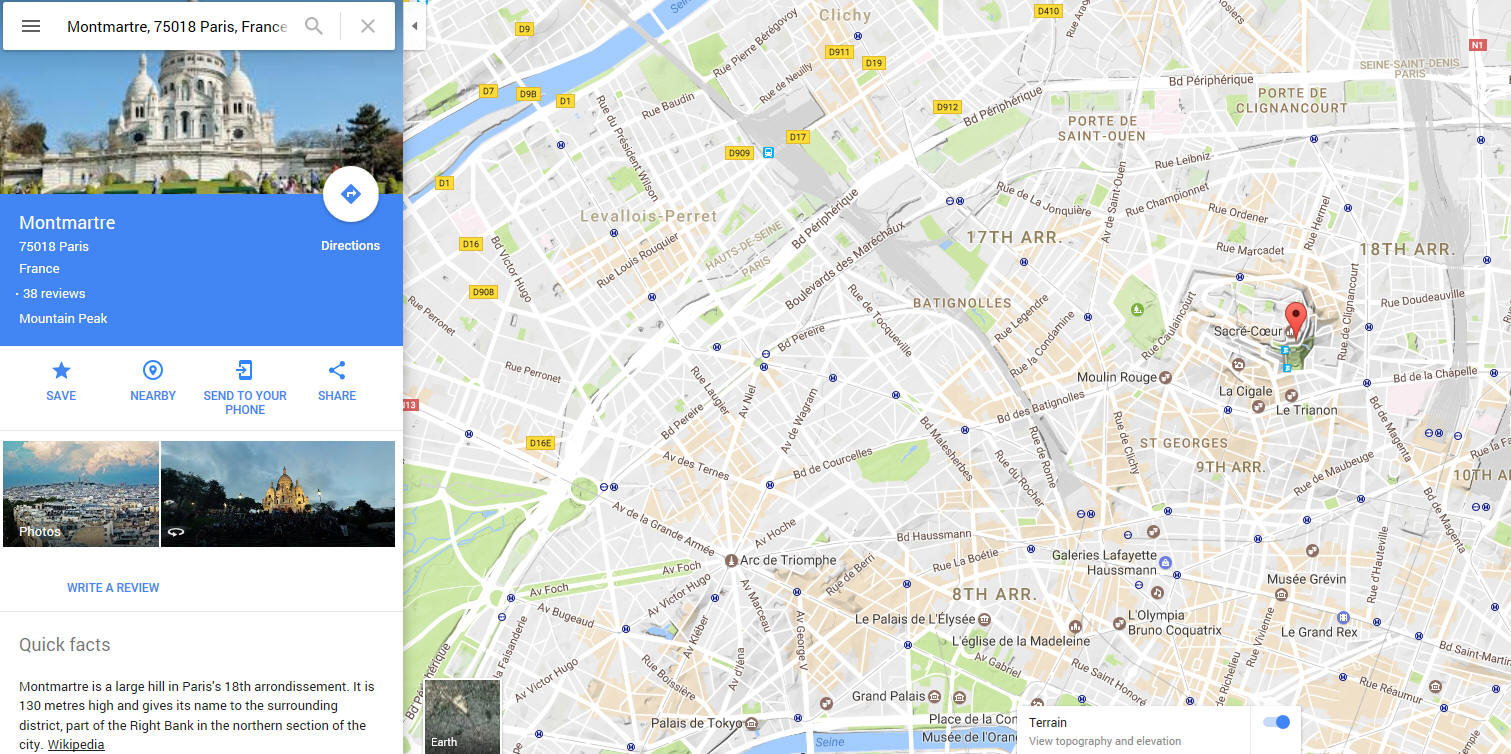Click the Arc de Triomphe marker icon
The width and height of the screenshot is (1511, 754).
tap(731, 561)
